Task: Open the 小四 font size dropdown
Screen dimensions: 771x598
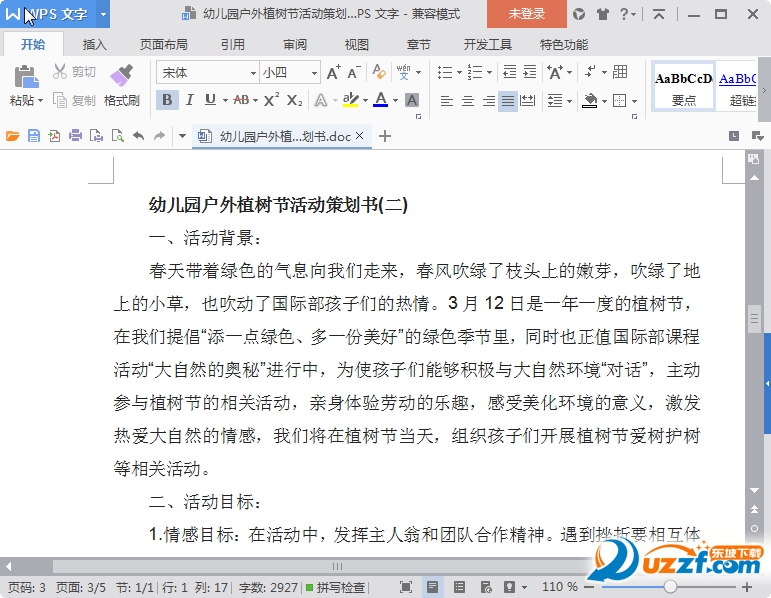Action: (314, 73)
